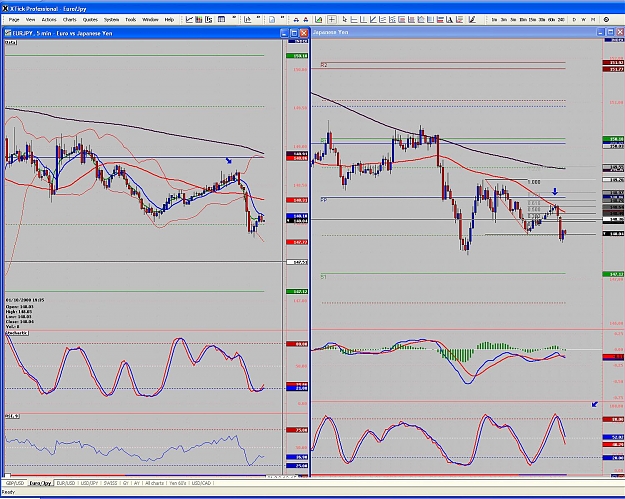The height and width of the screenshot is (499, 625).
Task: Switch chart to Monthly (M) timeframe
Action: 593,20
